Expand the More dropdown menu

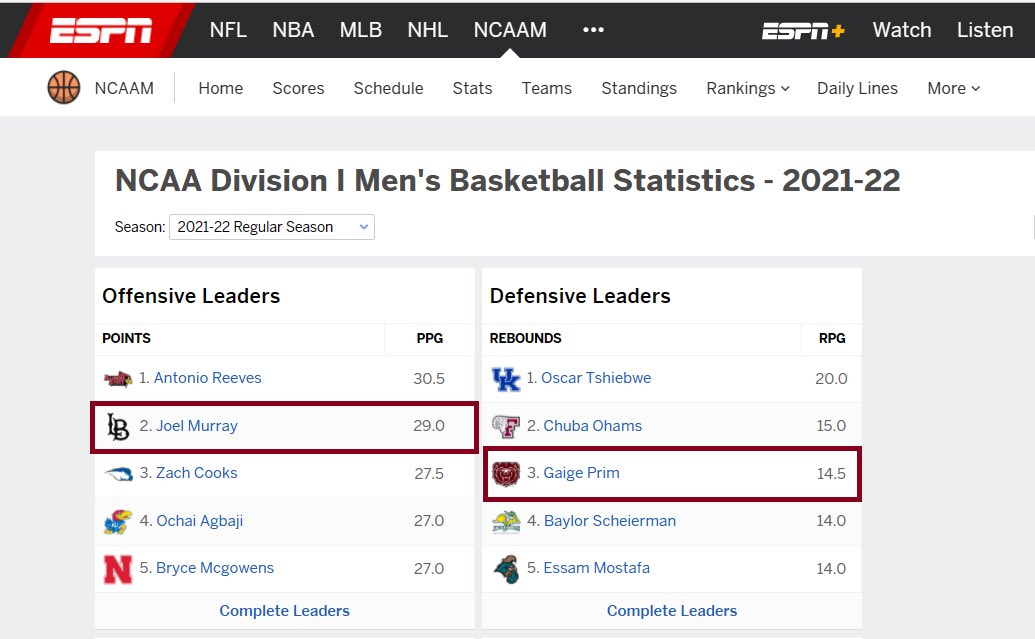click(x=954, y=88)
